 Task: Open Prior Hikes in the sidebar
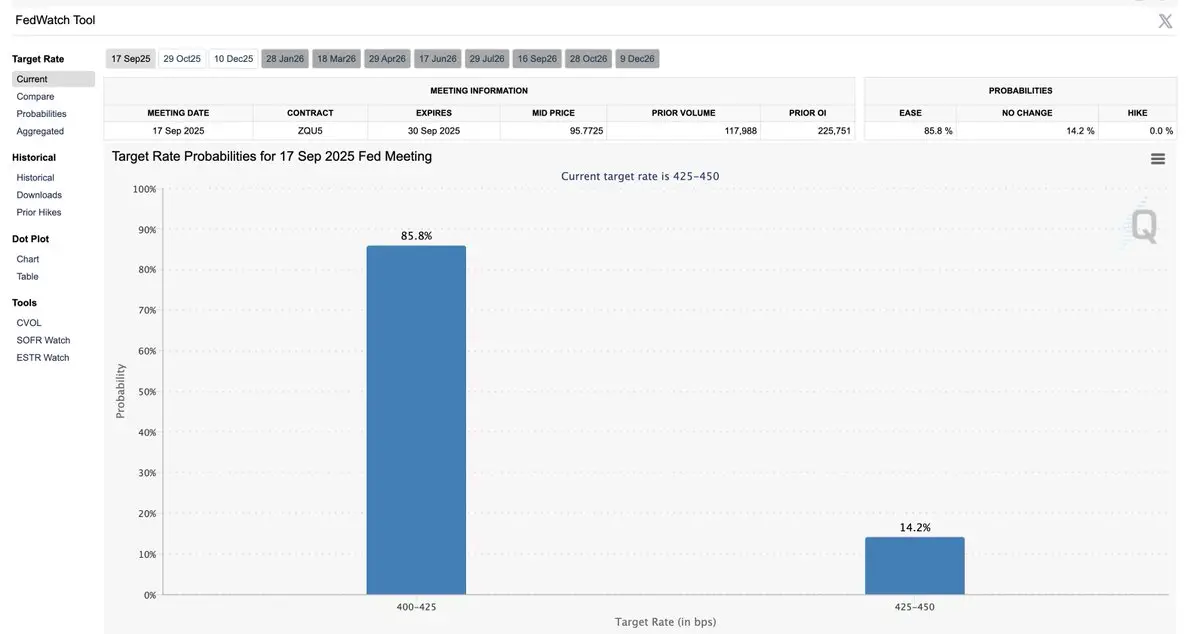[39, 212]
